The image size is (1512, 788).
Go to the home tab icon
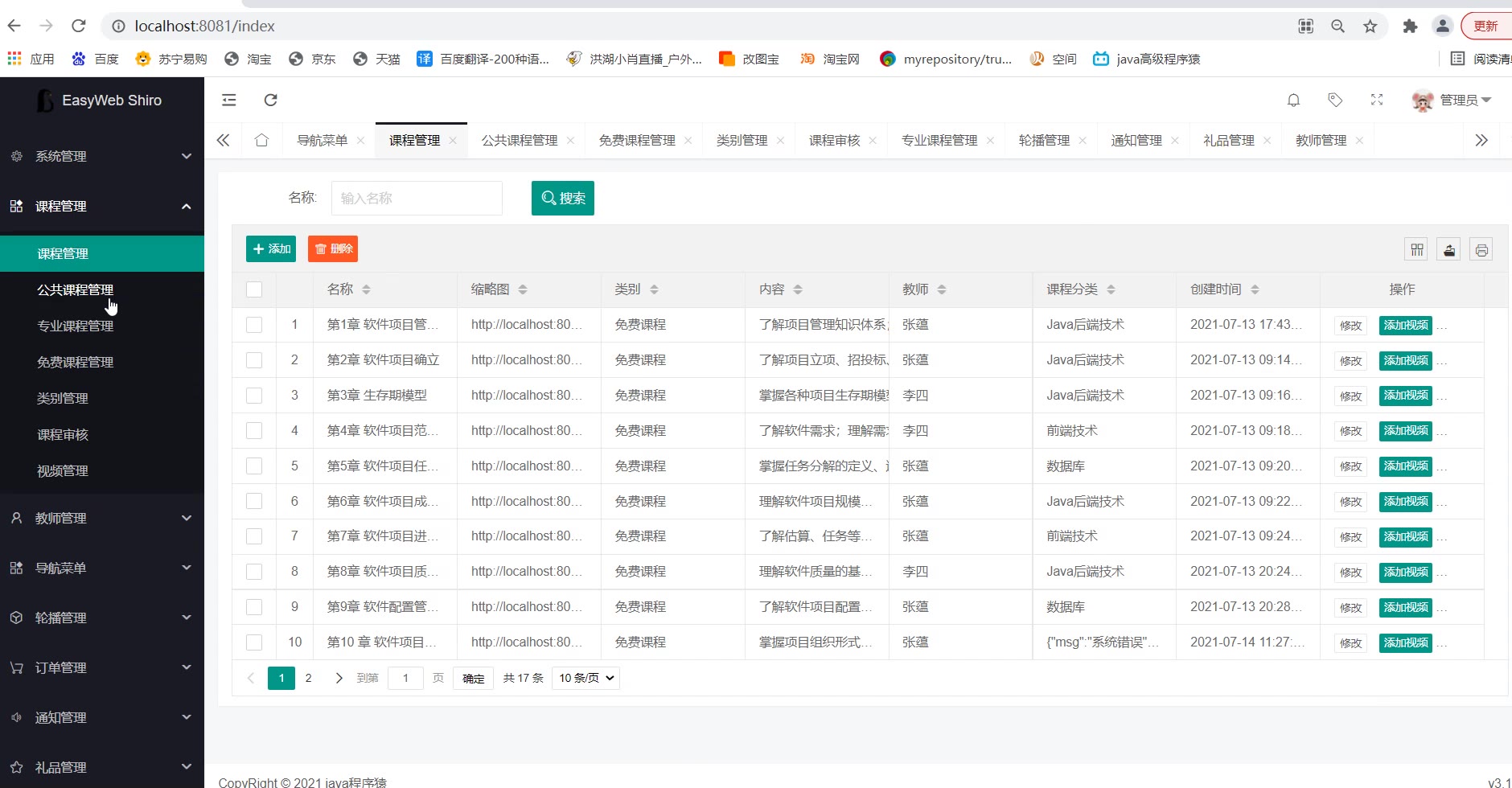(x=261, y=140)
